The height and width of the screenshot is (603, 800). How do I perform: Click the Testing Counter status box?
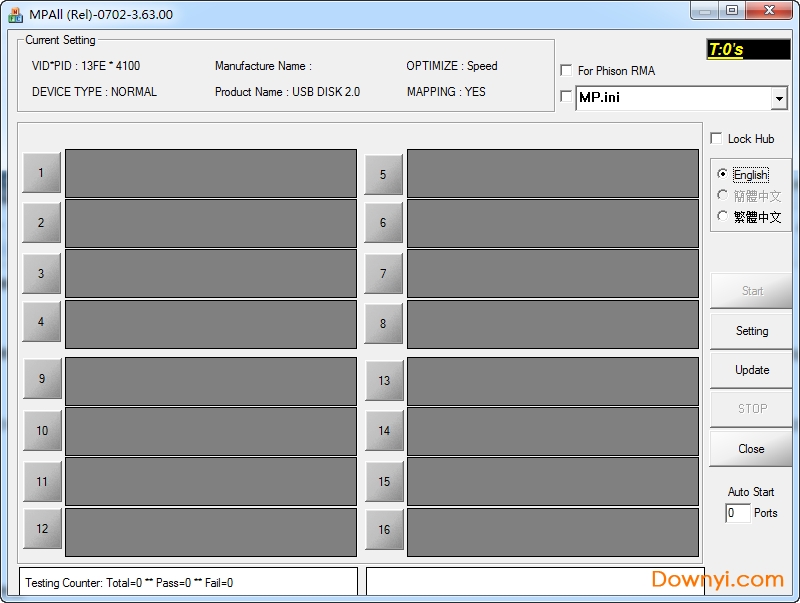pyautogui.click(x=188, y=582)
